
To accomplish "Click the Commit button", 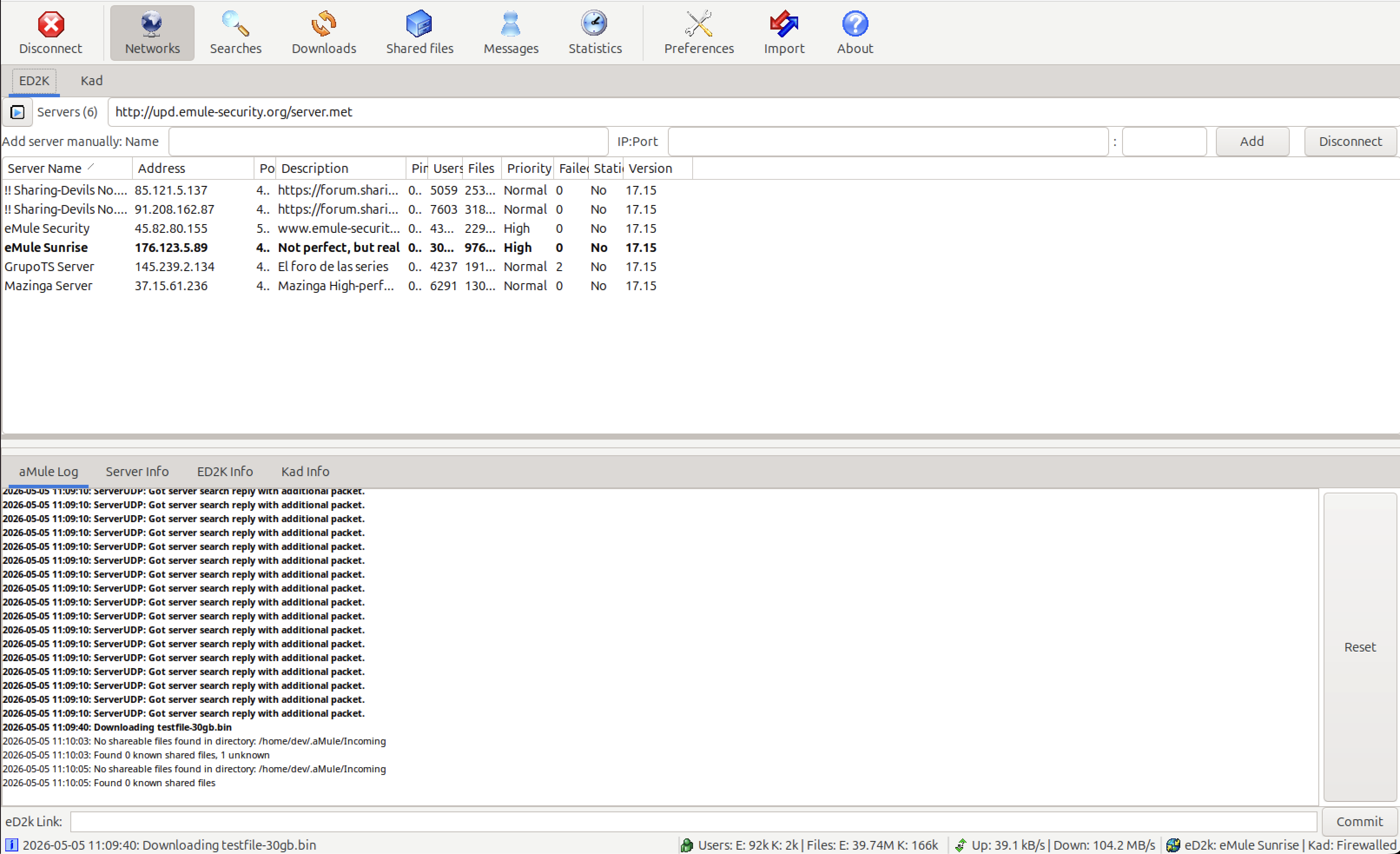I will (x=1360, y=821).
